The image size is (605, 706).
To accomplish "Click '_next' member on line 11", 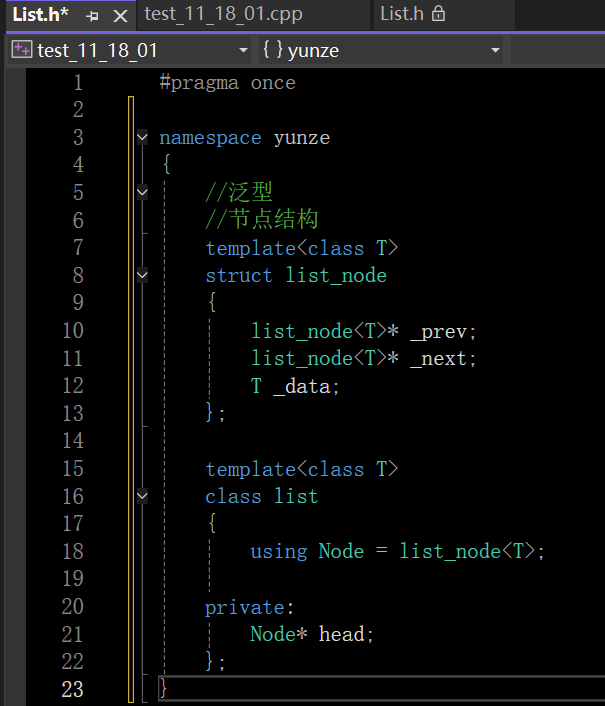I will pyautogui.click(x=439, y=359).
